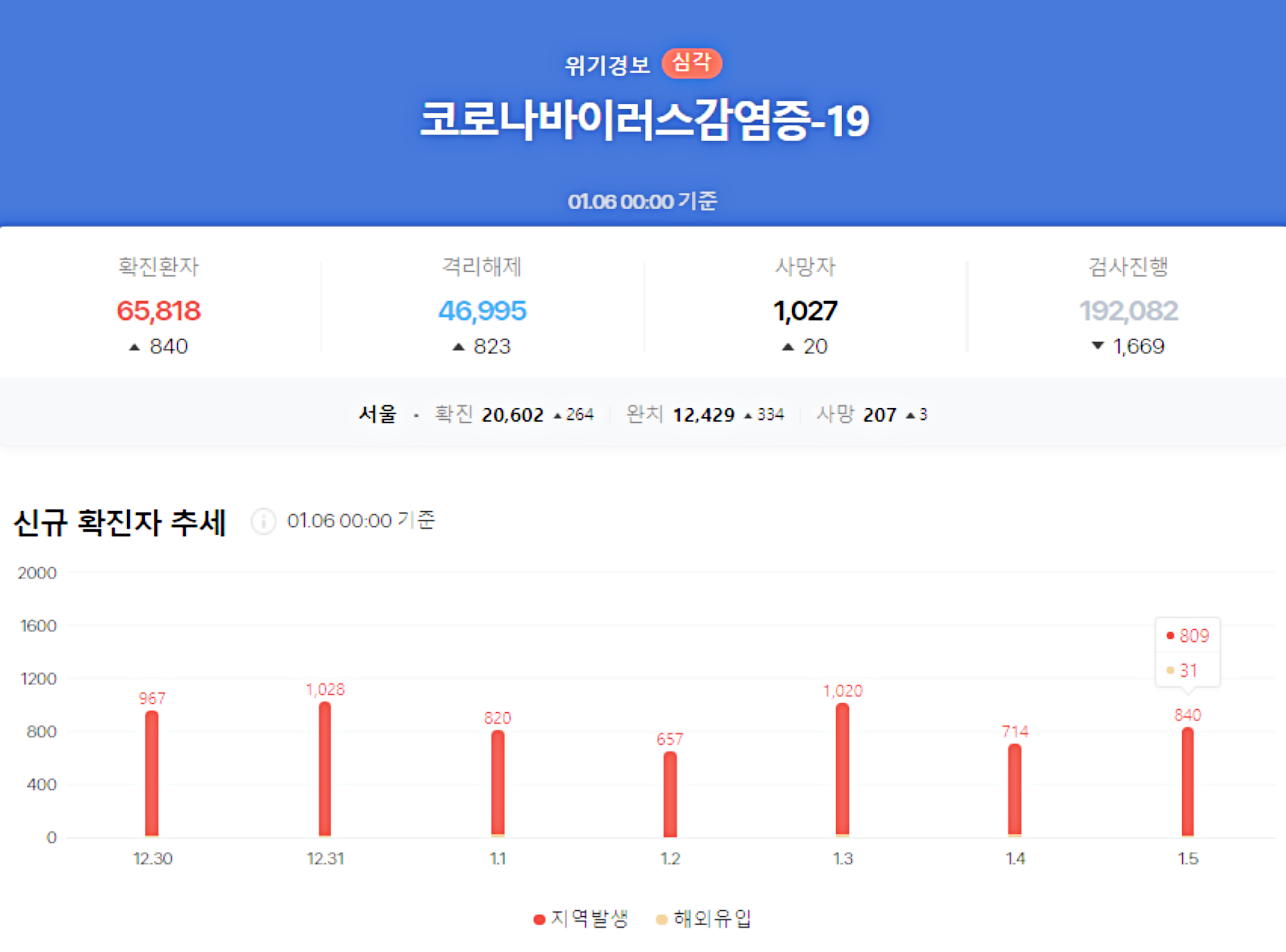
Task: Click the 1.2 bar in the chart
Action: [670, 794]
